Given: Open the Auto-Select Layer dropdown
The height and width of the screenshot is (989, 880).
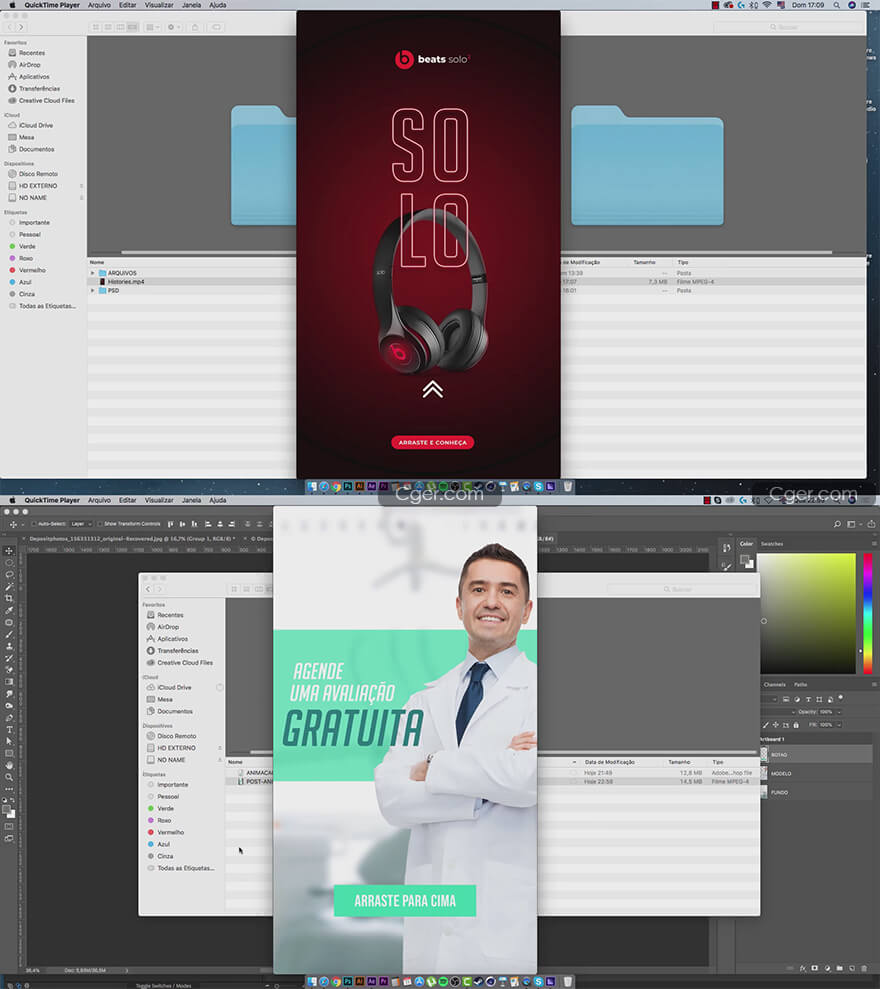Looking at the screenshot, I should click(81, 524).
